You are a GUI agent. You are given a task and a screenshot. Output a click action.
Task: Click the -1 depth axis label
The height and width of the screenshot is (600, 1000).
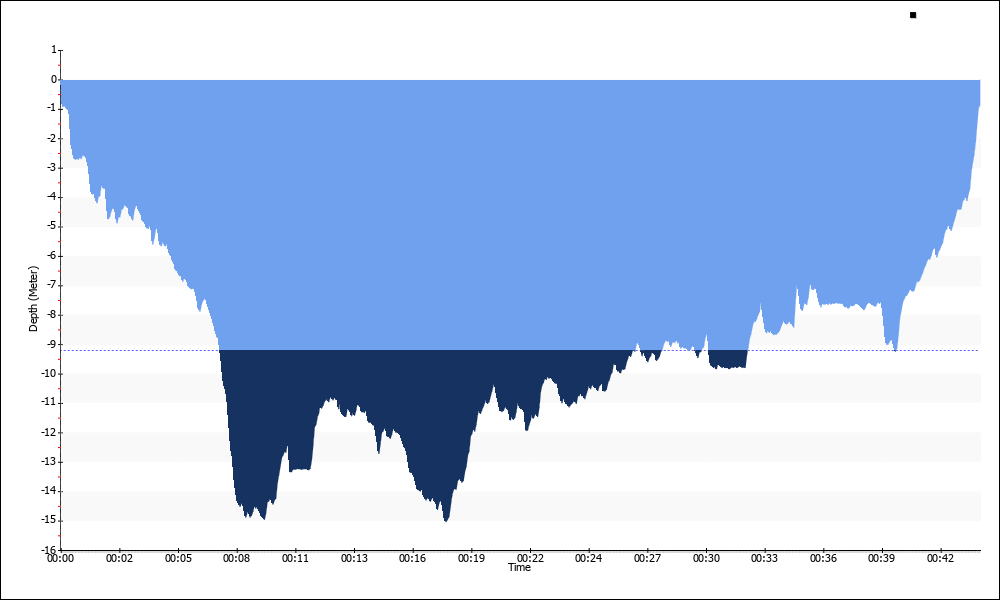[x=52, y=109]
